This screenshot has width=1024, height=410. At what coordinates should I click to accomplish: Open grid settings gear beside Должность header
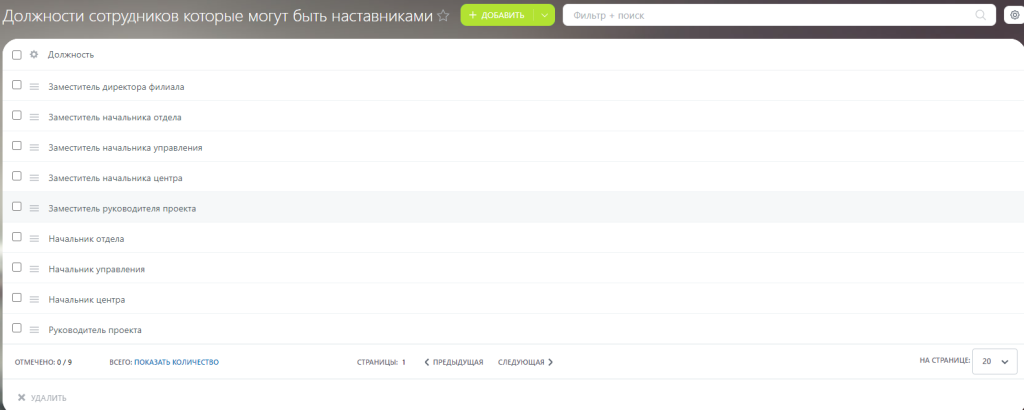coord(34,55)
